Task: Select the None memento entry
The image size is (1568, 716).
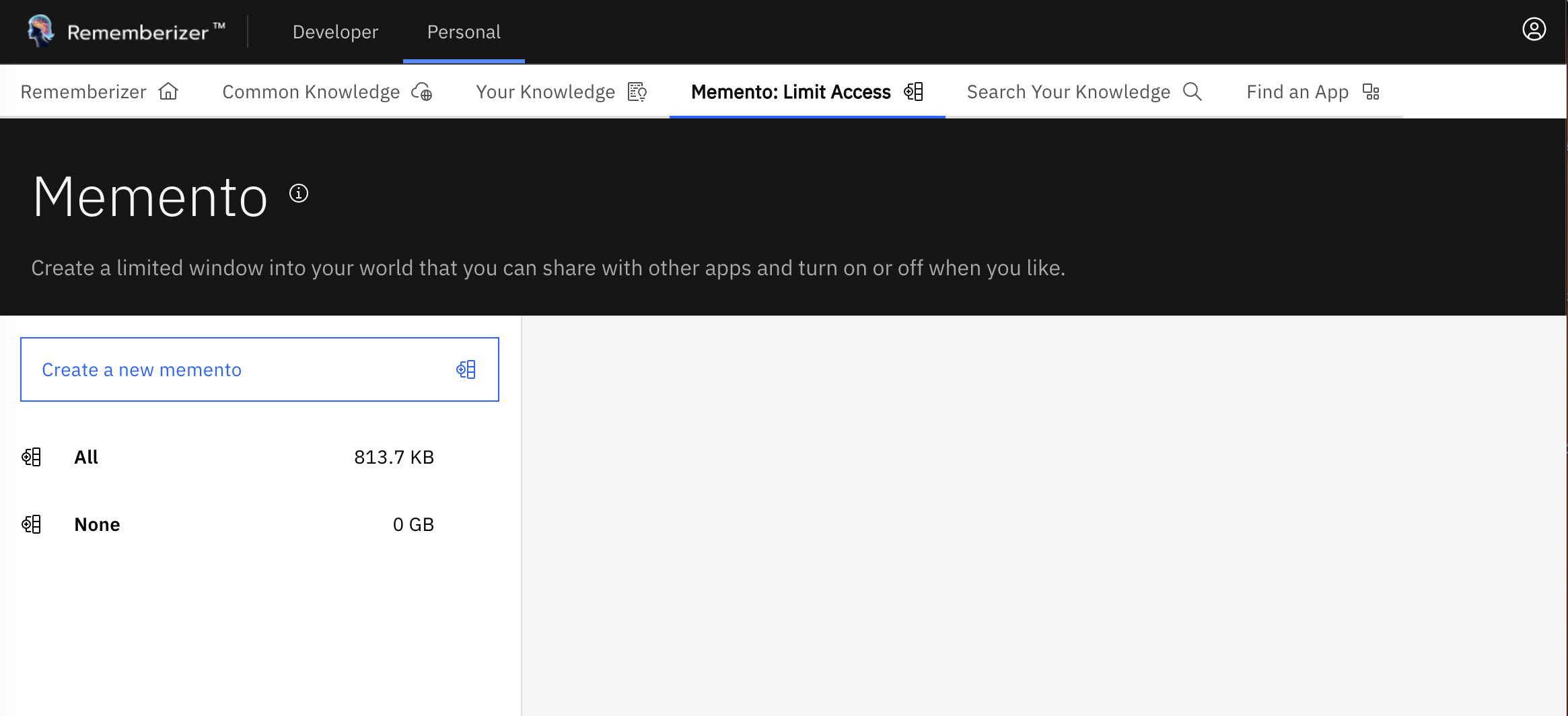Action: click(97, 524)
